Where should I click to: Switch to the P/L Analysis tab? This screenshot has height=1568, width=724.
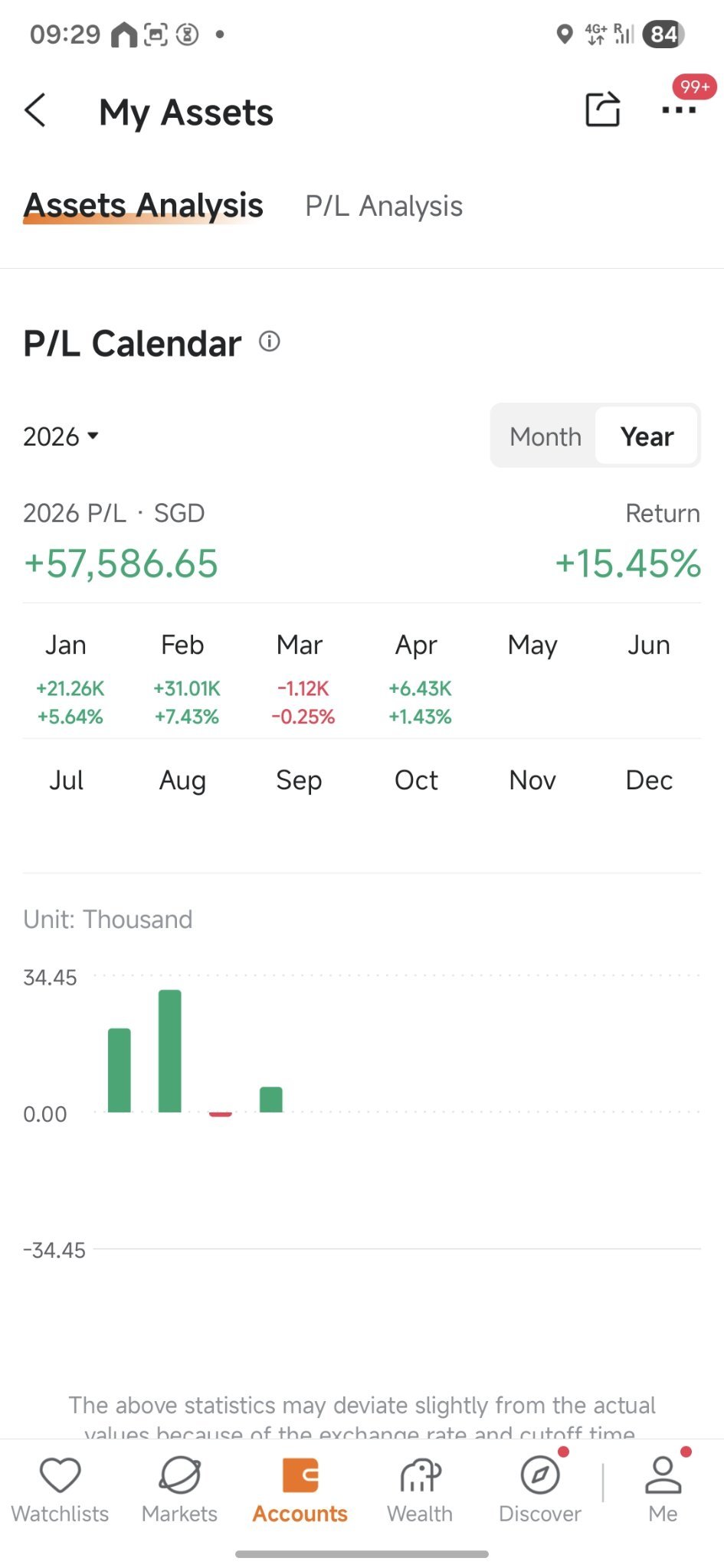click(384, 206)
